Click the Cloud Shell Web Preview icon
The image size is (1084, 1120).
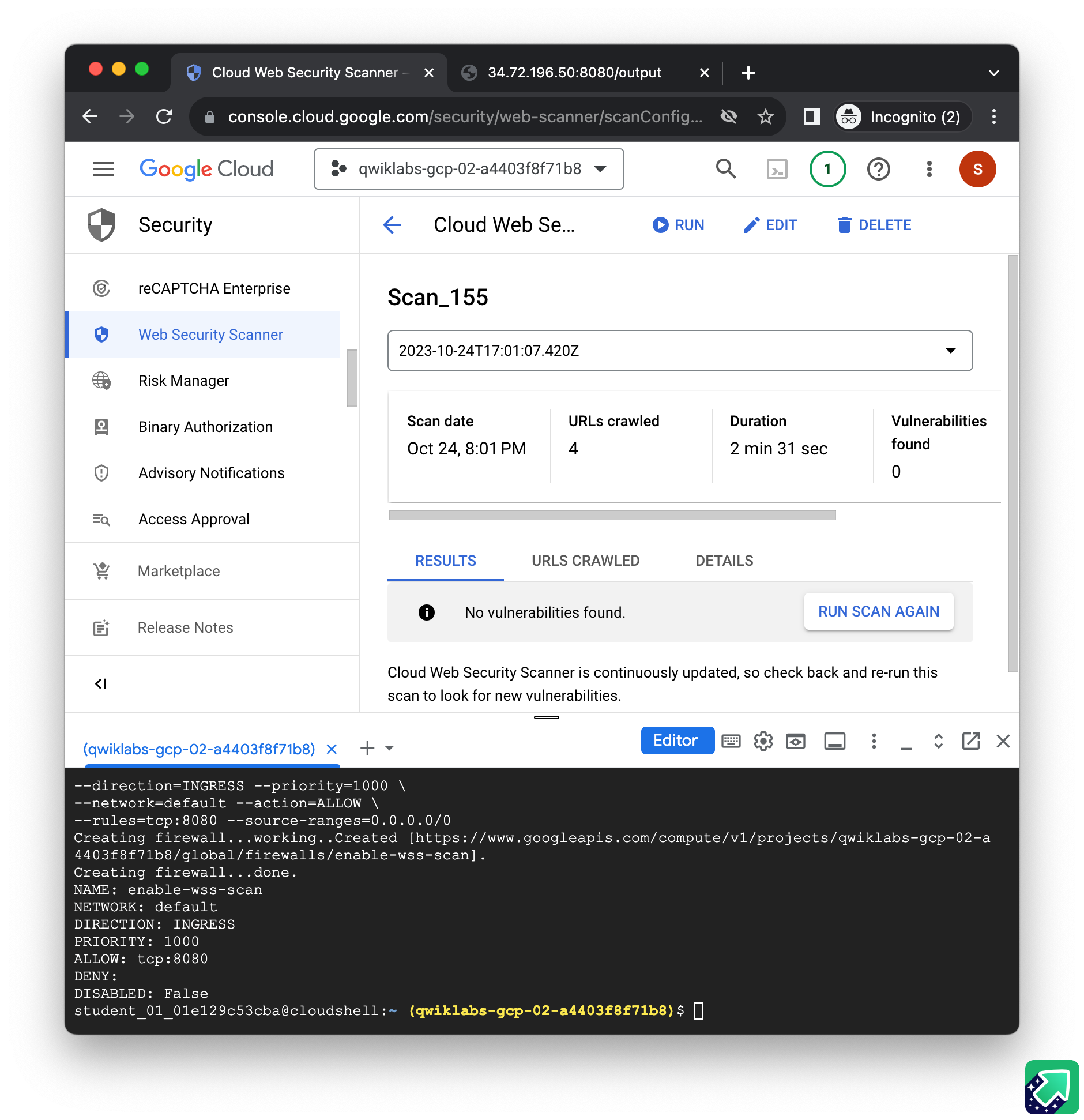coord(795,741)
